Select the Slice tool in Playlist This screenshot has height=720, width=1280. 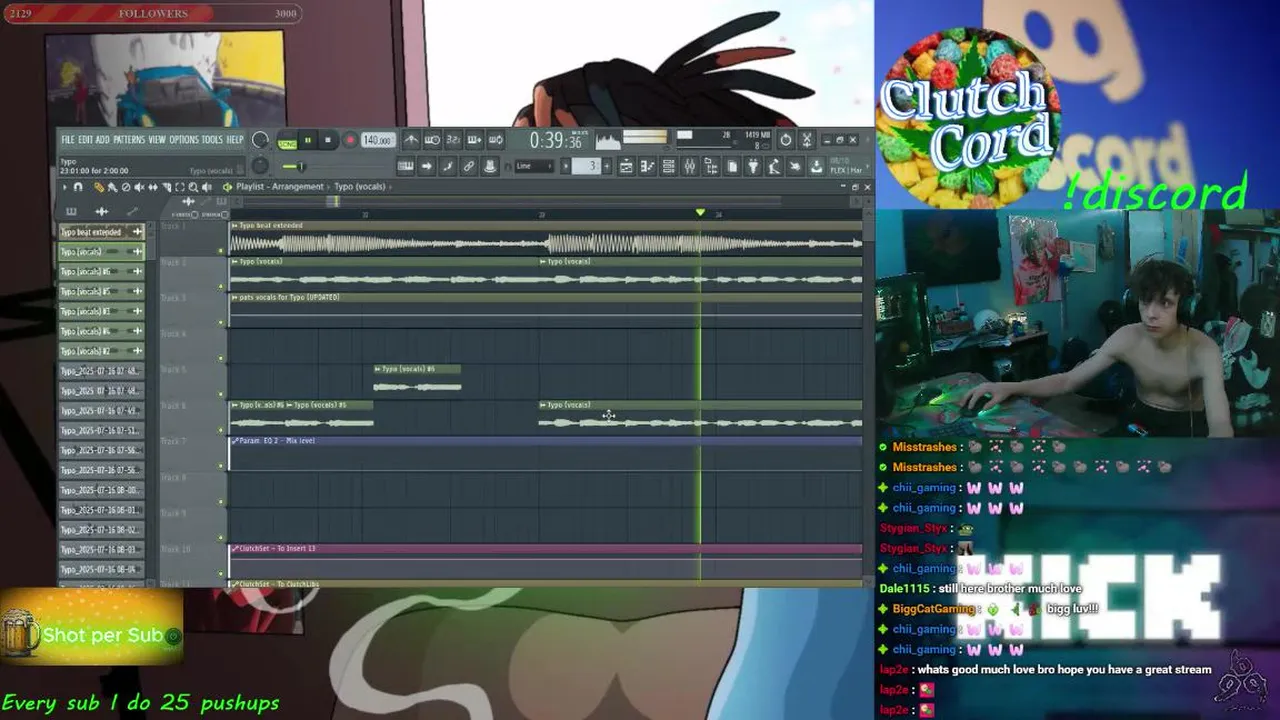click(x=167, y=187)
